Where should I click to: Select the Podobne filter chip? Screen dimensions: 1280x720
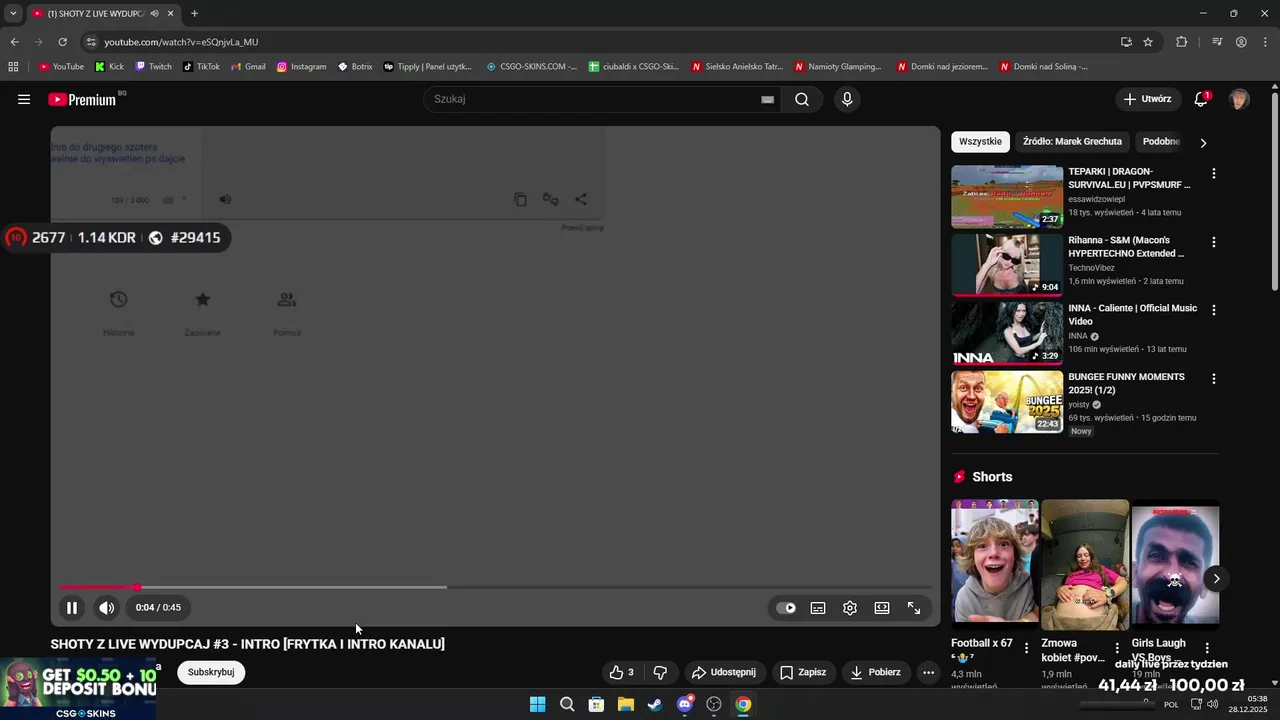click(x=1161, y=142)
